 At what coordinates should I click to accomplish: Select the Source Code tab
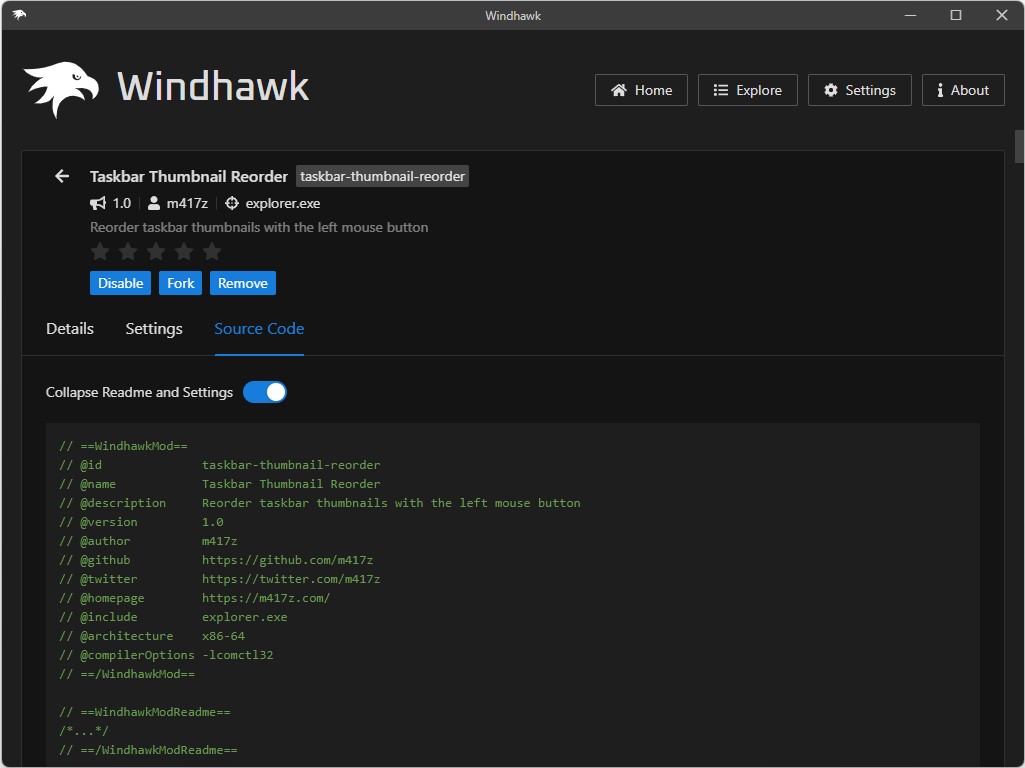click(x=258, y=328)
